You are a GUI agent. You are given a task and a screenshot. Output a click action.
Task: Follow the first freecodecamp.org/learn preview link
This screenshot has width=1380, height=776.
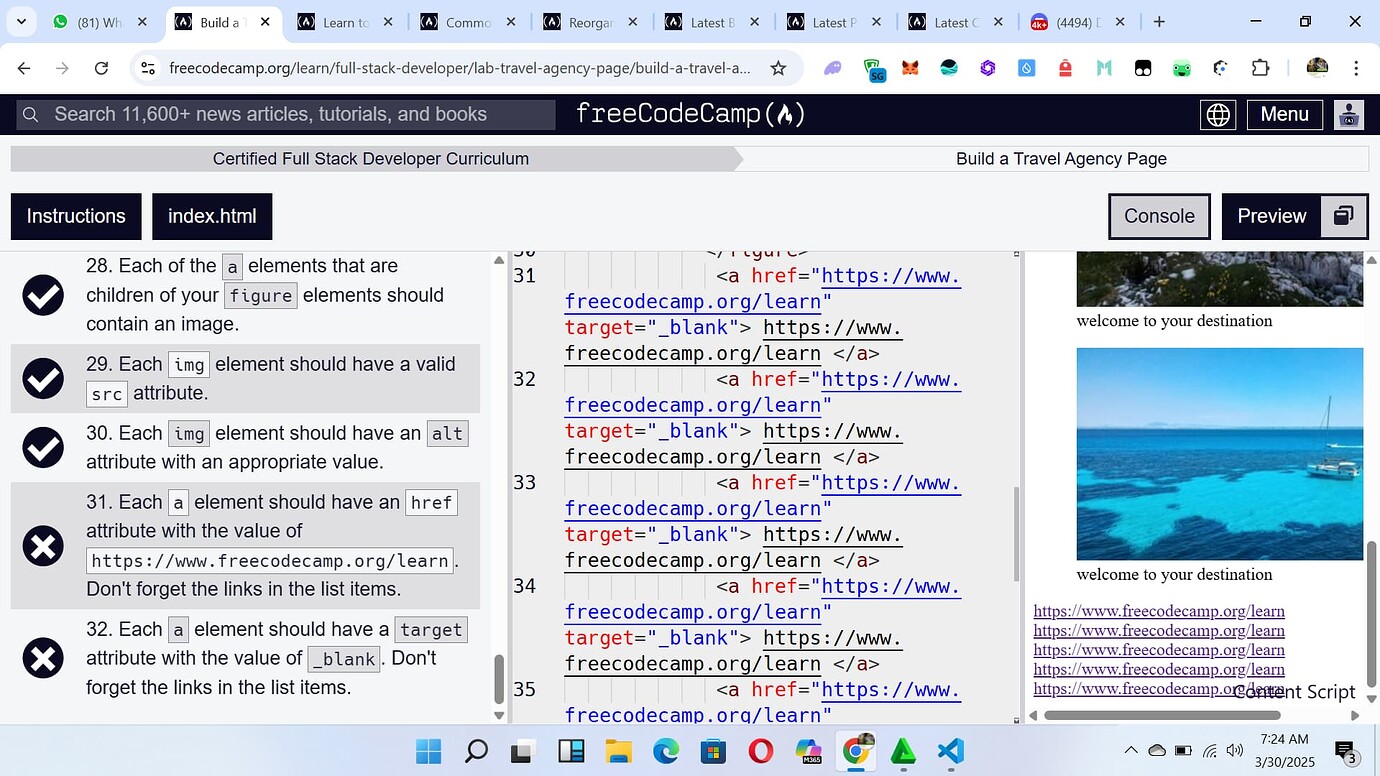(1158, 610)
